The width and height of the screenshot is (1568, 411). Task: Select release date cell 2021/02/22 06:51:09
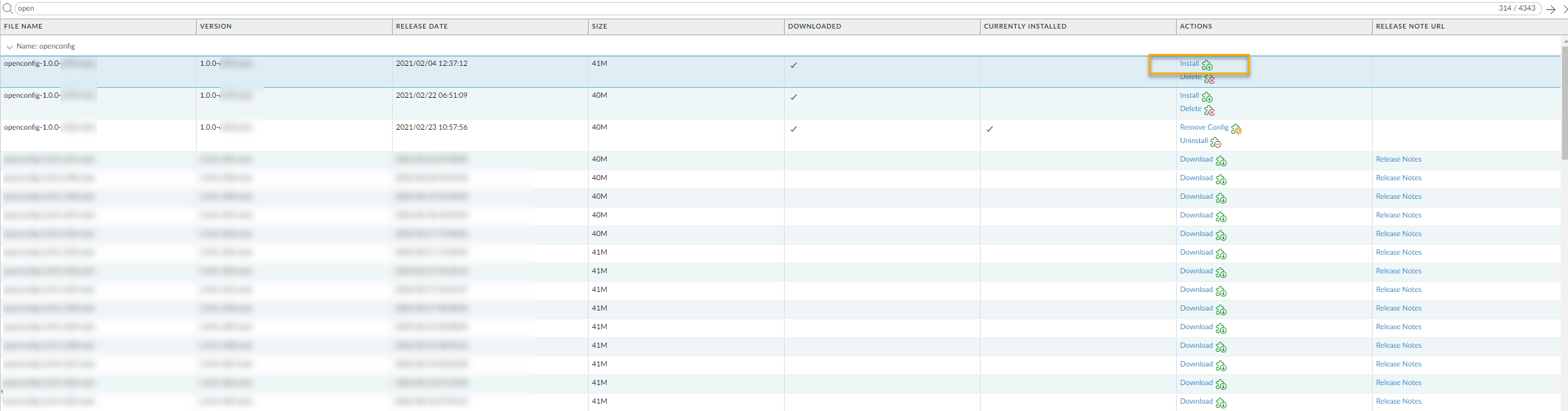432,96
